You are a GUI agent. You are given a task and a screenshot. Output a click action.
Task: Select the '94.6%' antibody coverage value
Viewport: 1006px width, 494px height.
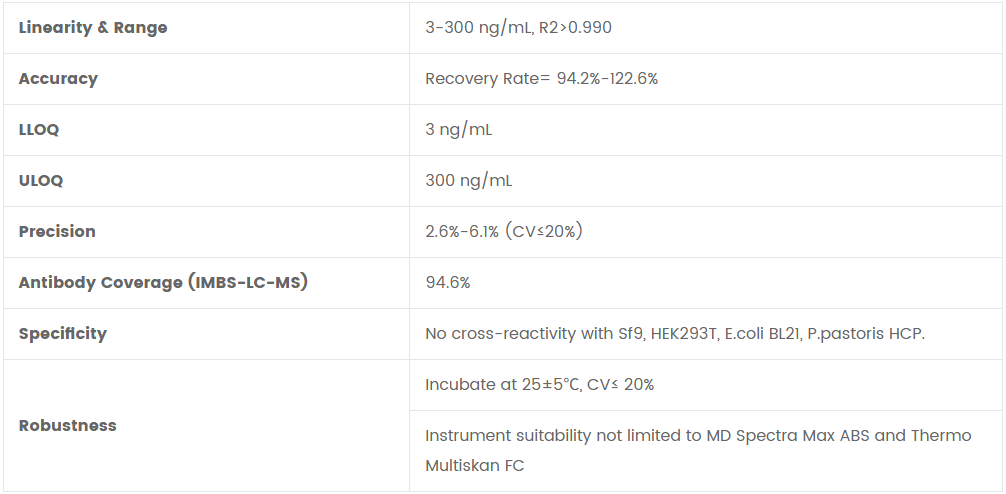click(x=448, y=283)
